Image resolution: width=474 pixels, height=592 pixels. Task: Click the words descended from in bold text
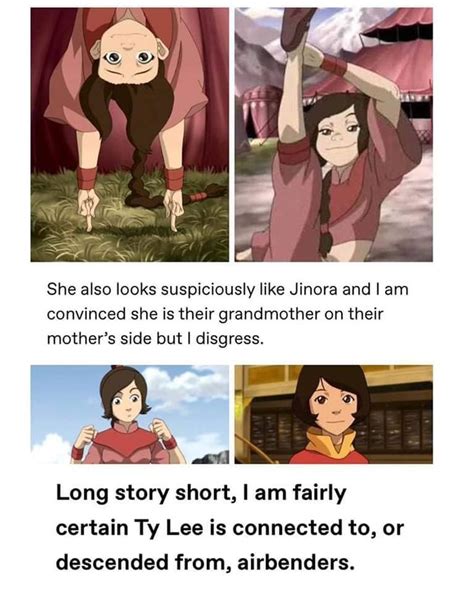(143, 563)
